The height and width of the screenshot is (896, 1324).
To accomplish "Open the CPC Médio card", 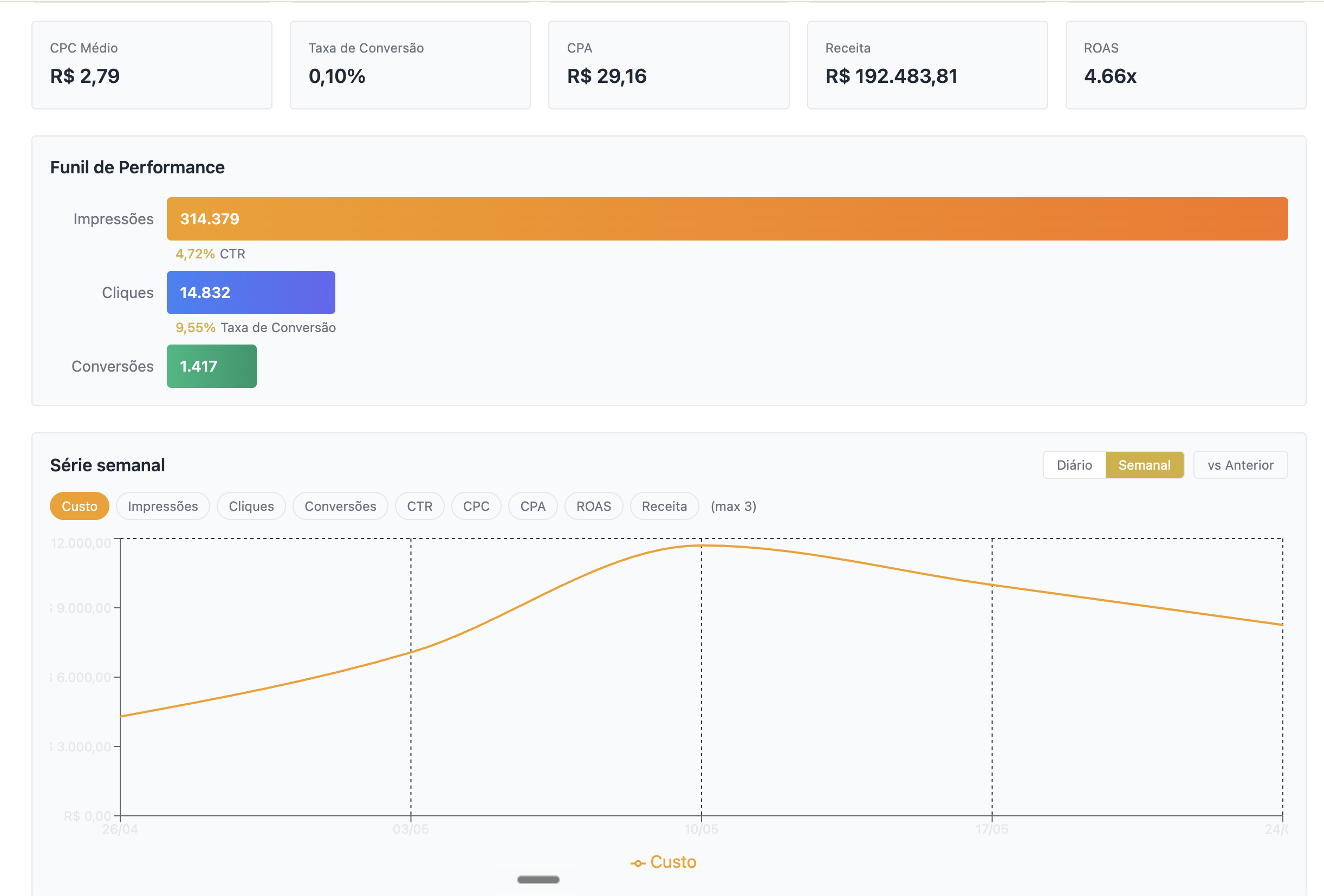I will (x=152, y=65).
